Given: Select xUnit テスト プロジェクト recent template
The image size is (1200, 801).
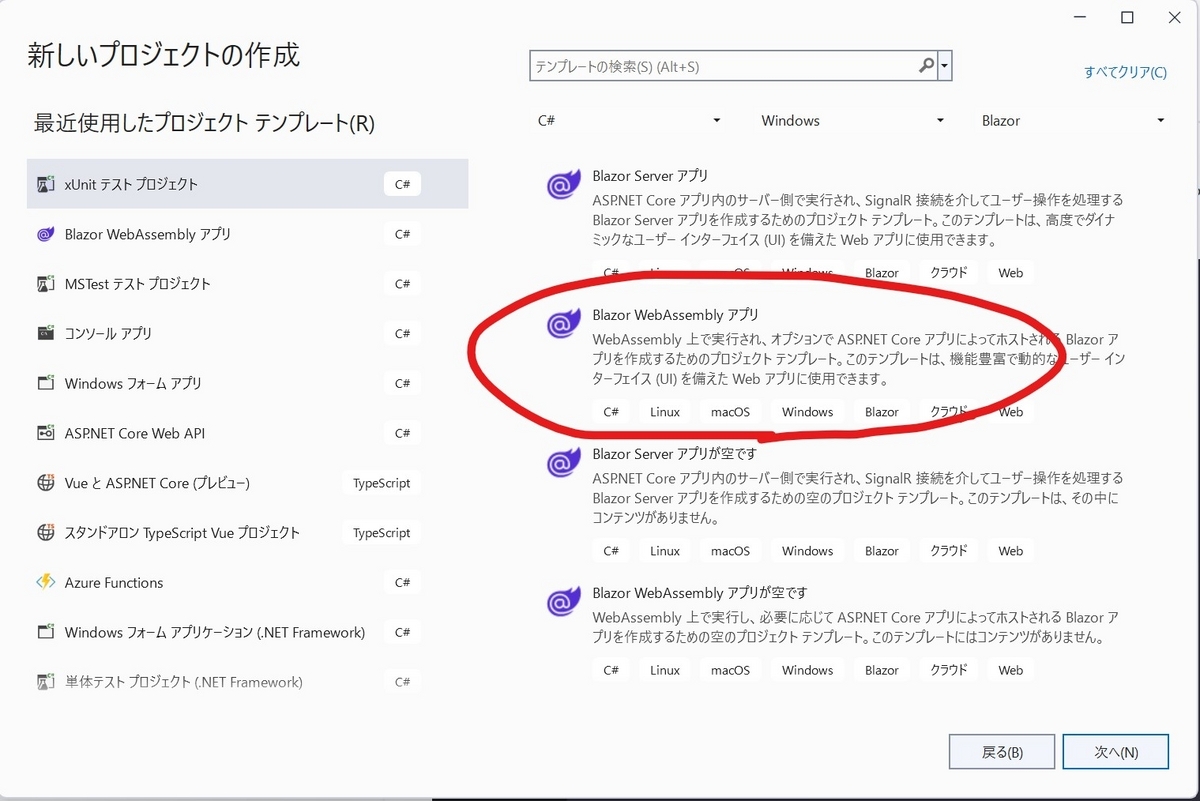Looking at the screenshot, I should 247,184.
